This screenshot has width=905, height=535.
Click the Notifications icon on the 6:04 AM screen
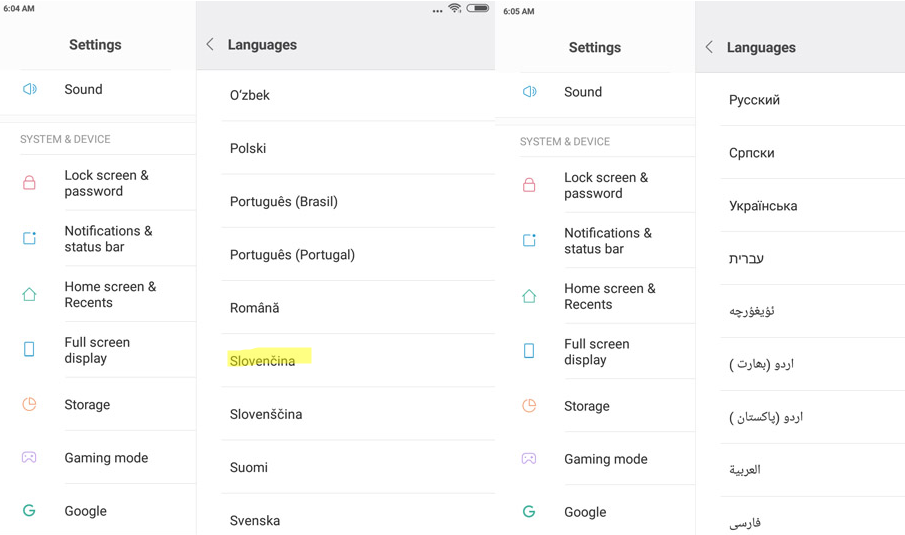click(30, 238)
